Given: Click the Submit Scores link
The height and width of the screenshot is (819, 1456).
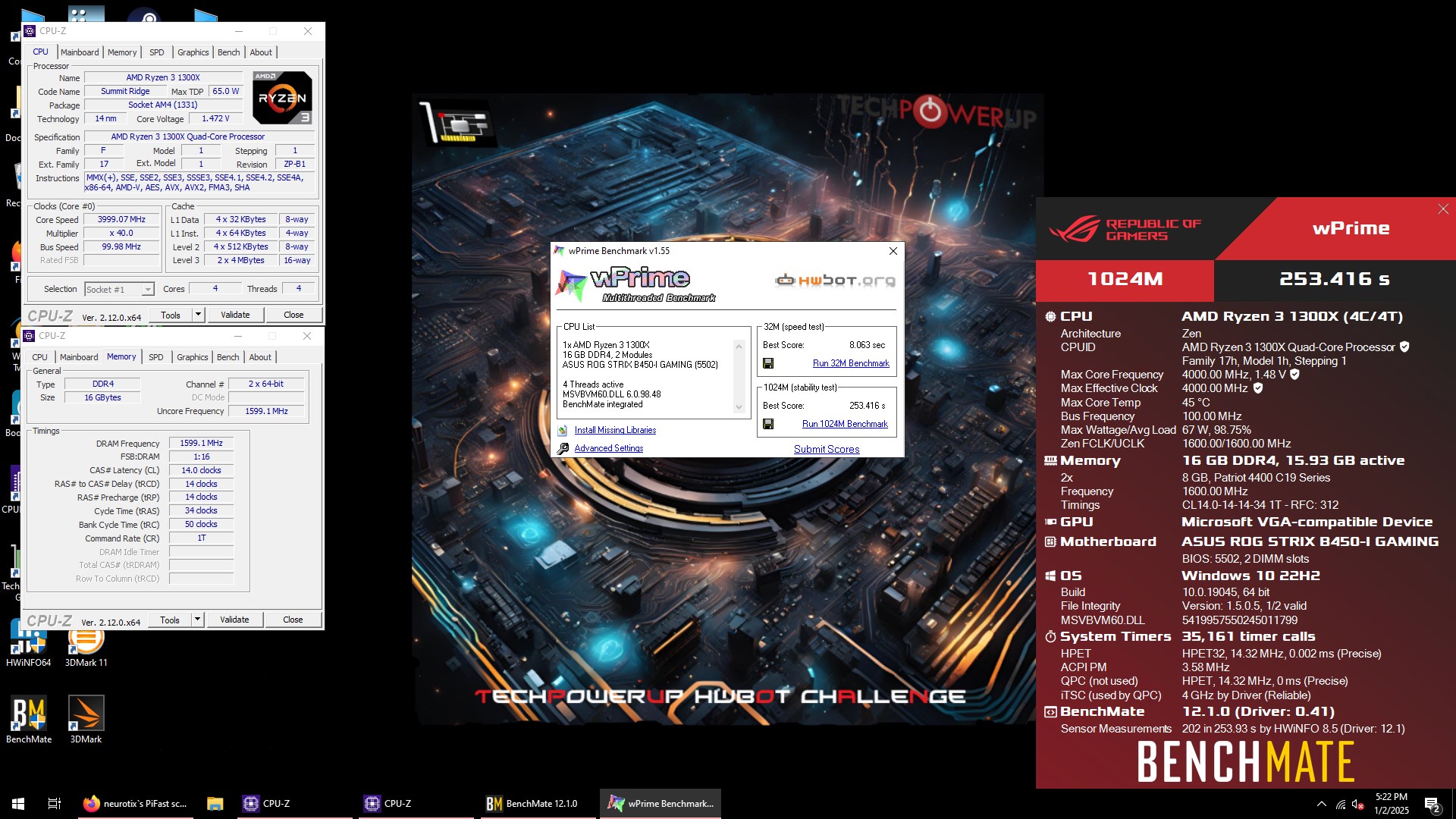Looking at the screenshot, I should pyautogui.click(x=827, y=449).
